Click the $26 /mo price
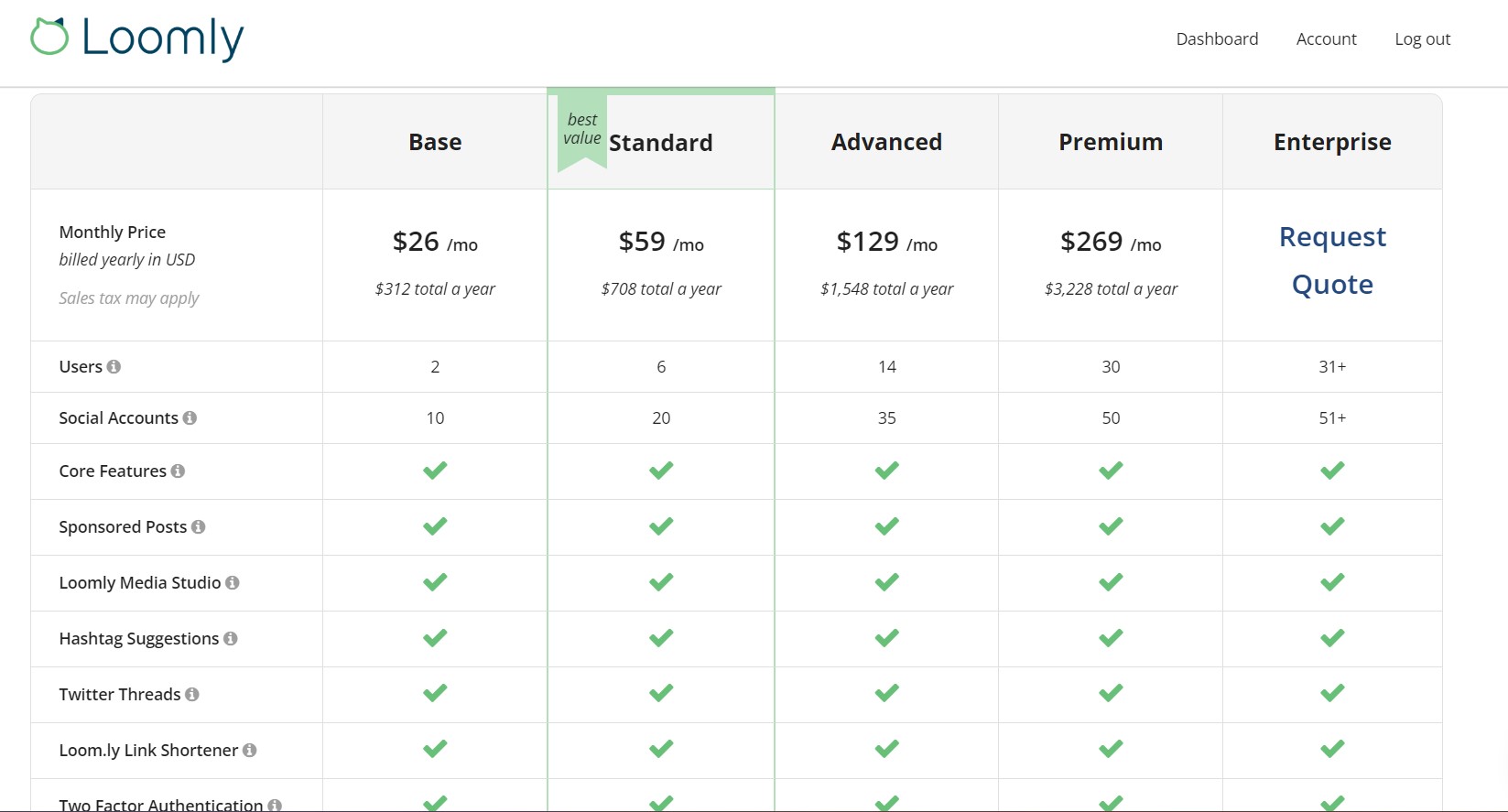This screenshot has width=1508, height=812. tap(435, 242)
